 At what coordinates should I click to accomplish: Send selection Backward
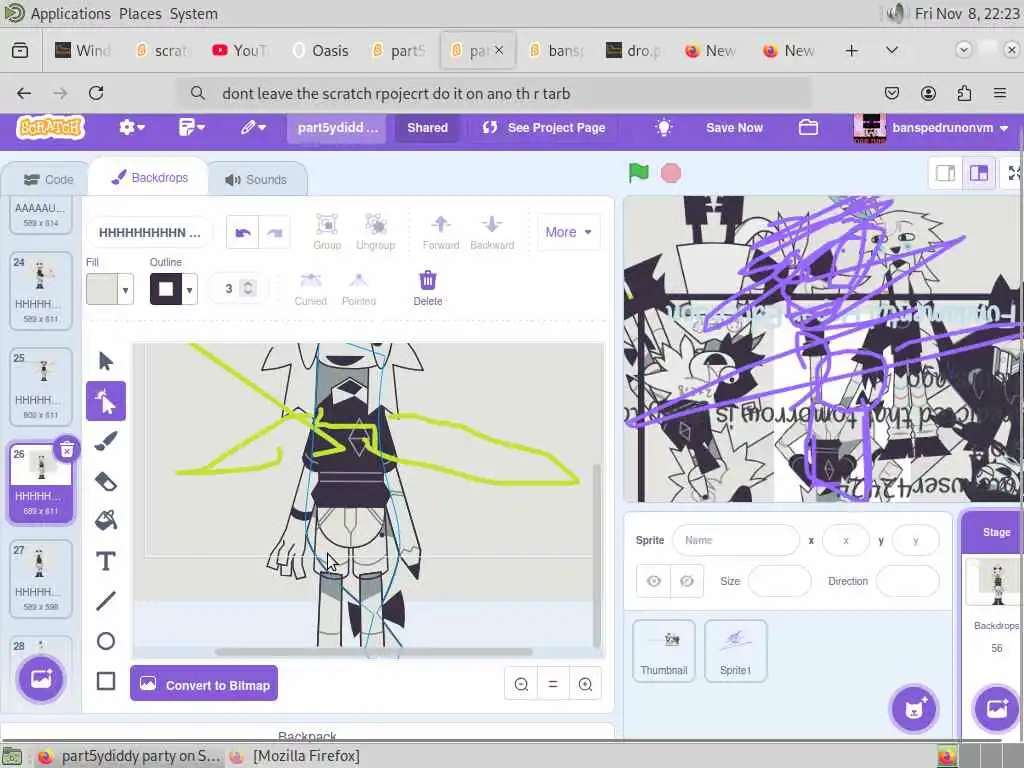click(492, 232)
